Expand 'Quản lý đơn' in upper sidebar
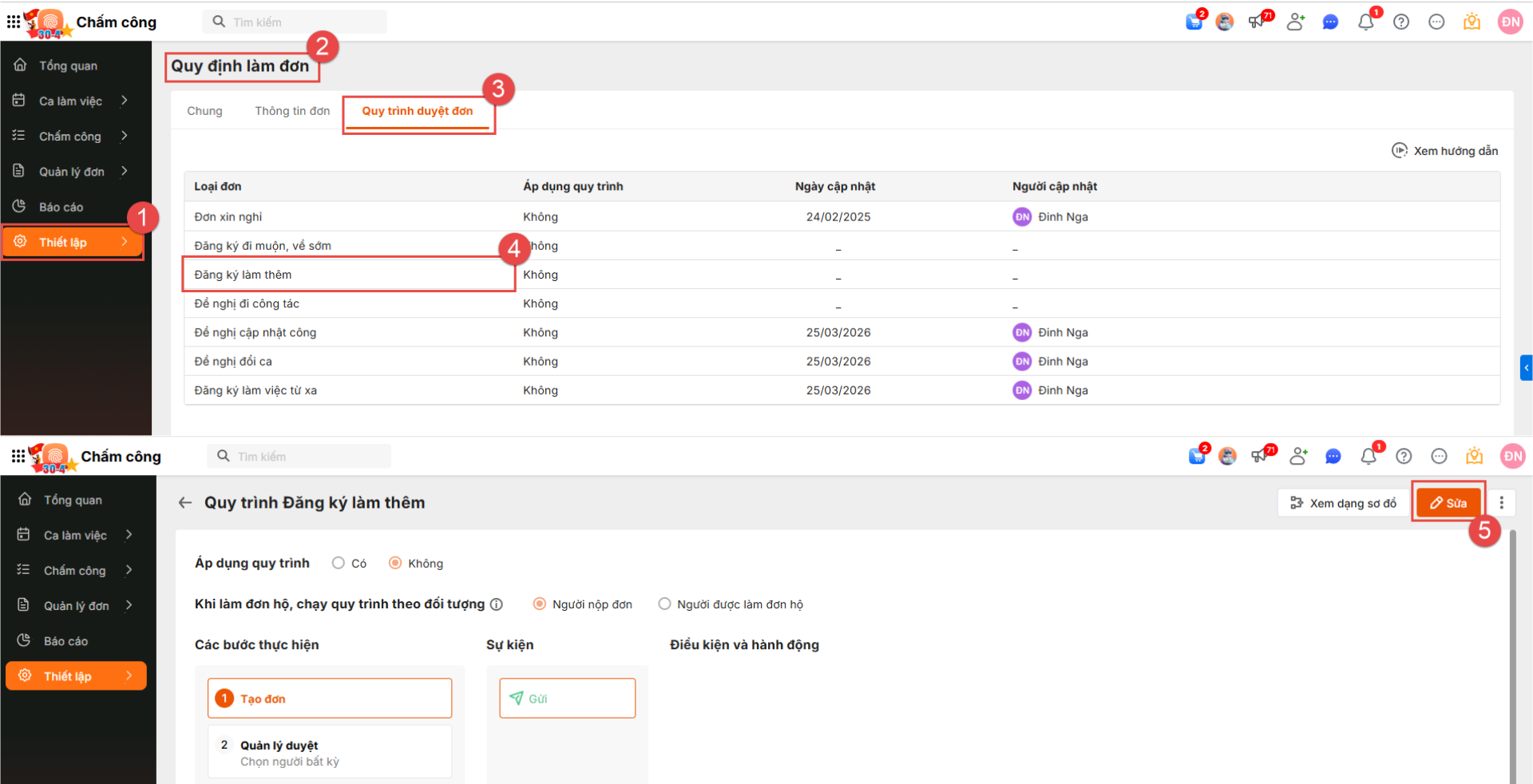The image size is (1533, 784). (x=72, y=172)
